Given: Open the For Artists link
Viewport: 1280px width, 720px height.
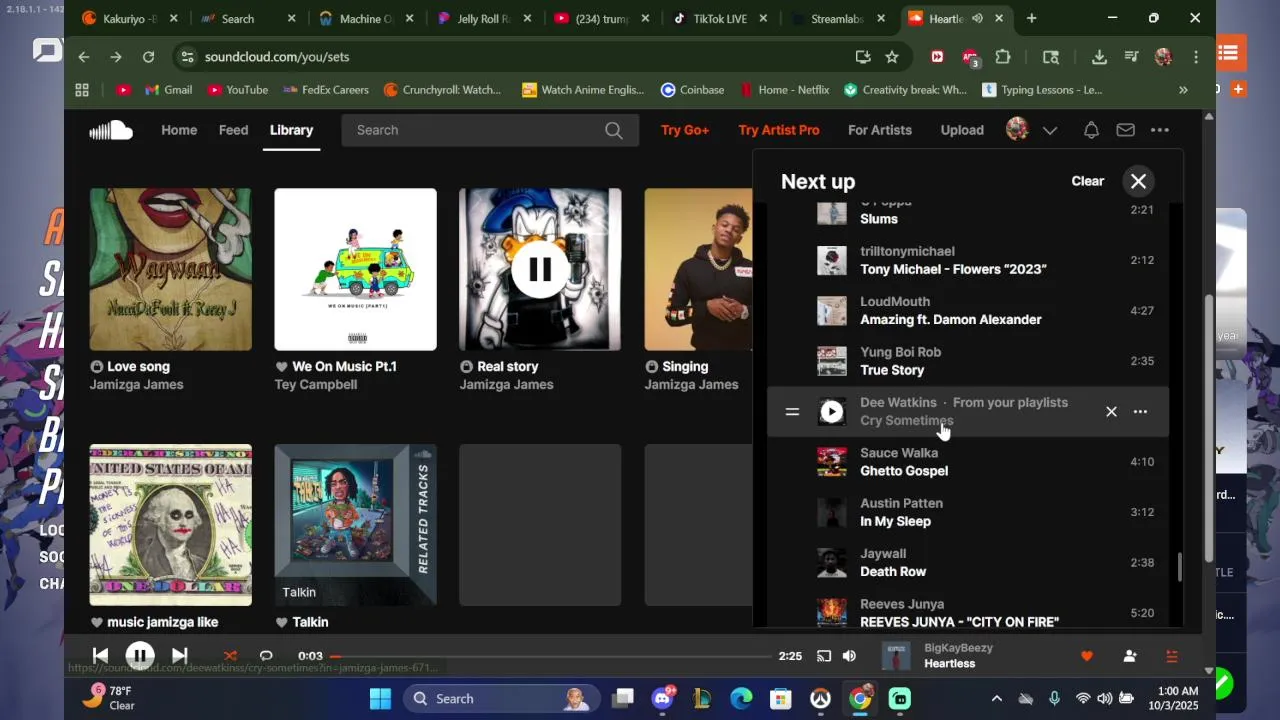Looking at the screenshot, I should coord(880,130).
